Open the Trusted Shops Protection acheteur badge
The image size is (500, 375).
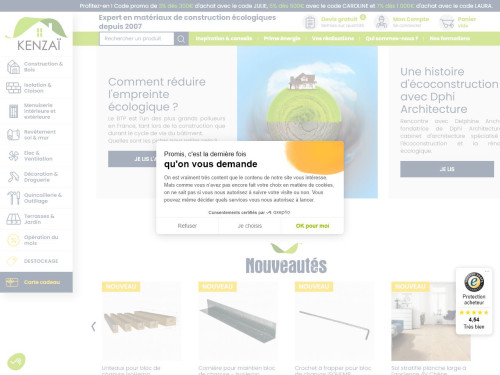[474, 301]
